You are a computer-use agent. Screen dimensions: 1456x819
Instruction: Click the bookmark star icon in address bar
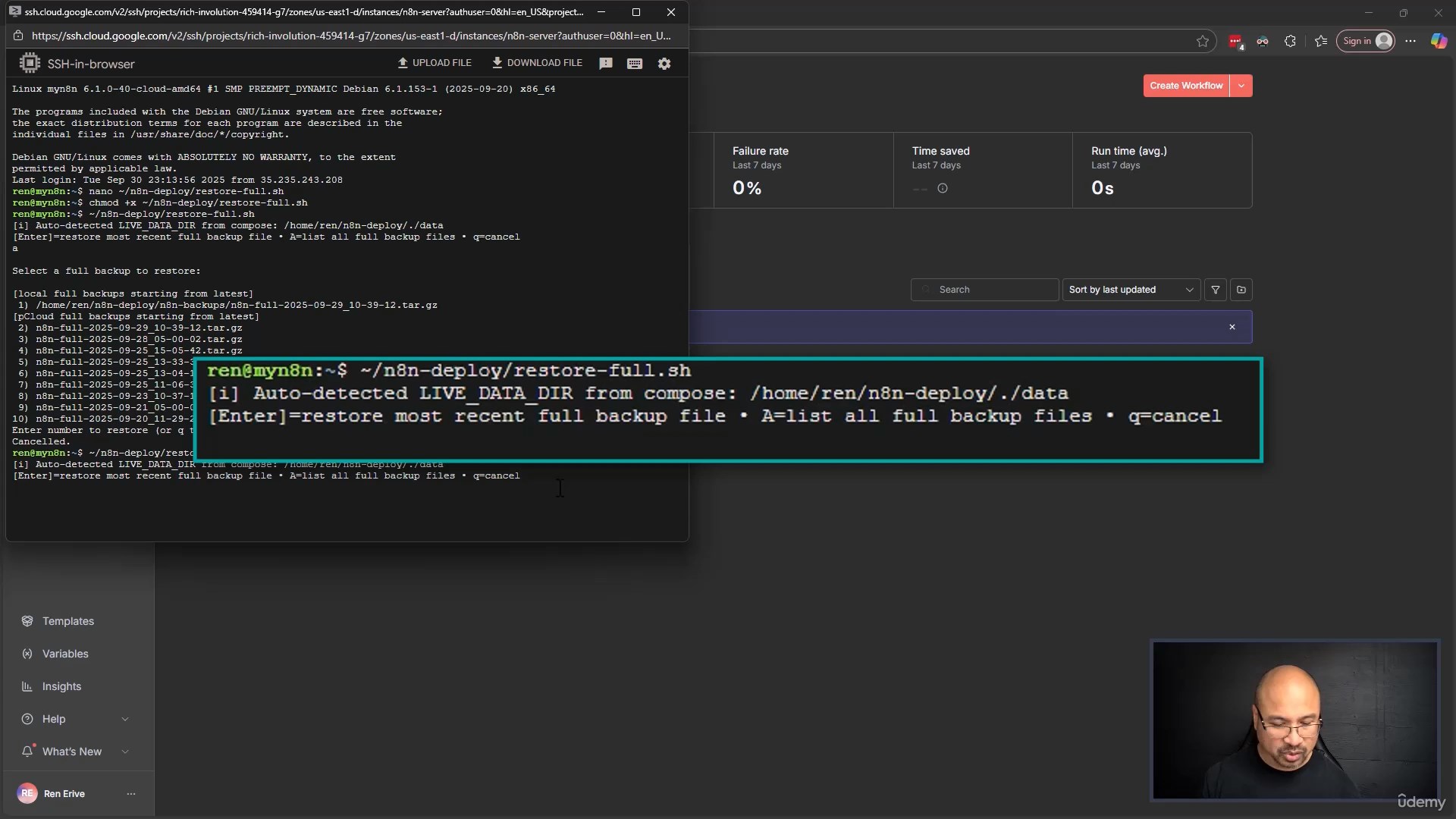click(1203, 42)
